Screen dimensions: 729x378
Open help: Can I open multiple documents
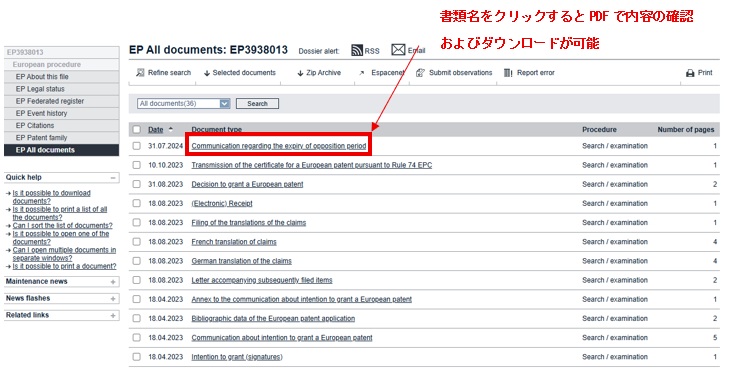tap(64, 254)
